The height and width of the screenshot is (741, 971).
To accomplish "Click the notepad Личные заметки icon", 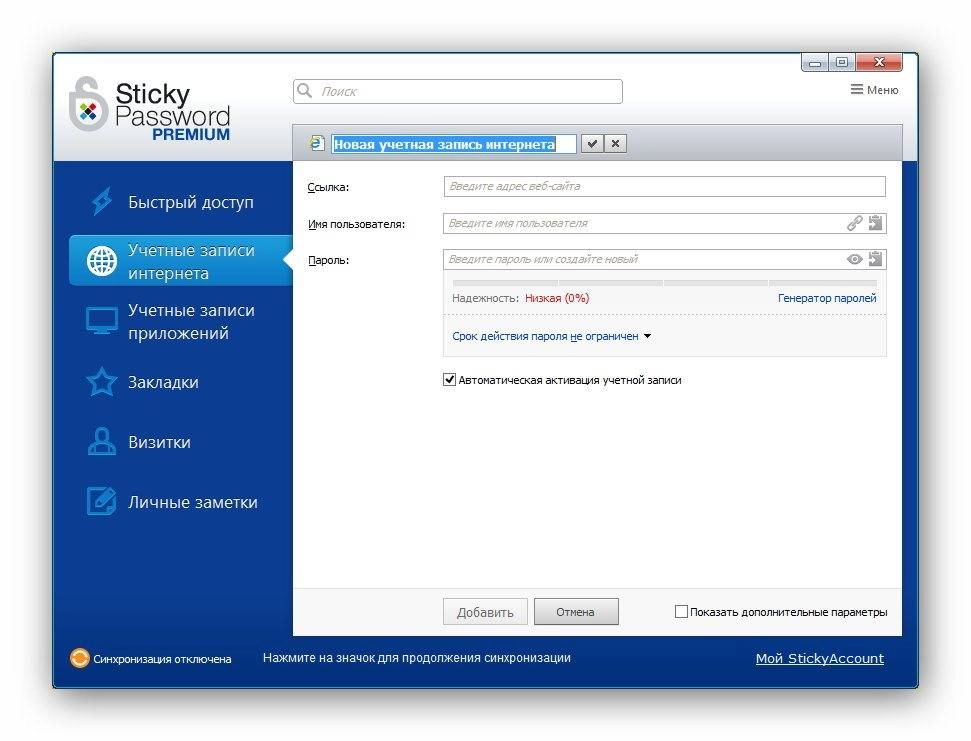I will [102, 501].
